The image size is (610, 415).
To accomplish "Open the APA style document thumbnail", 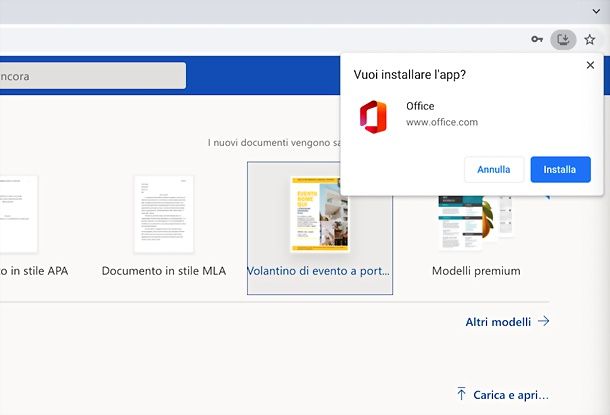I will click(19, 214).
